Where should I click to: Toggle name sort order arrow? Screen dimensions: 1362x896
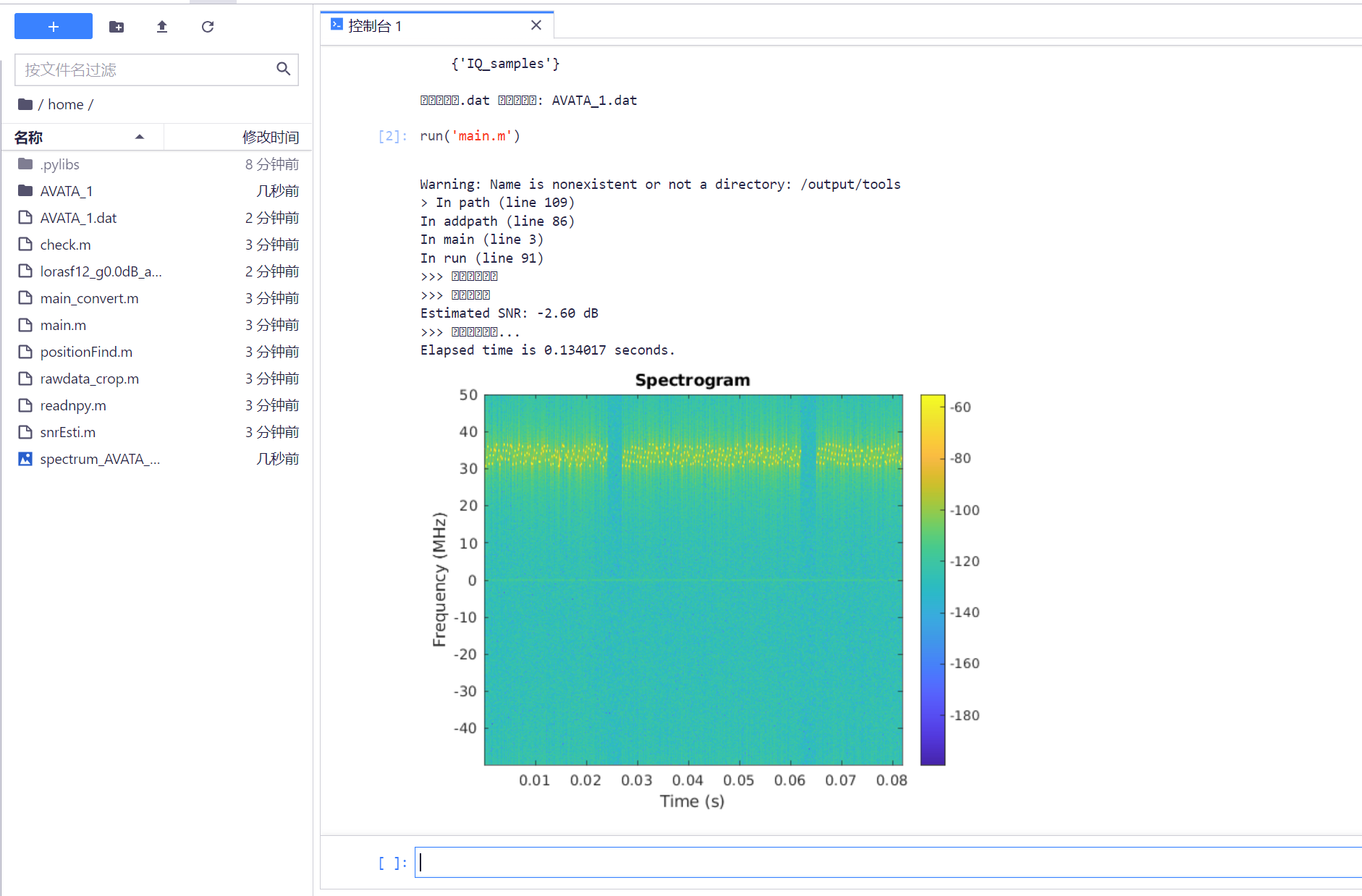click(140, 137)
